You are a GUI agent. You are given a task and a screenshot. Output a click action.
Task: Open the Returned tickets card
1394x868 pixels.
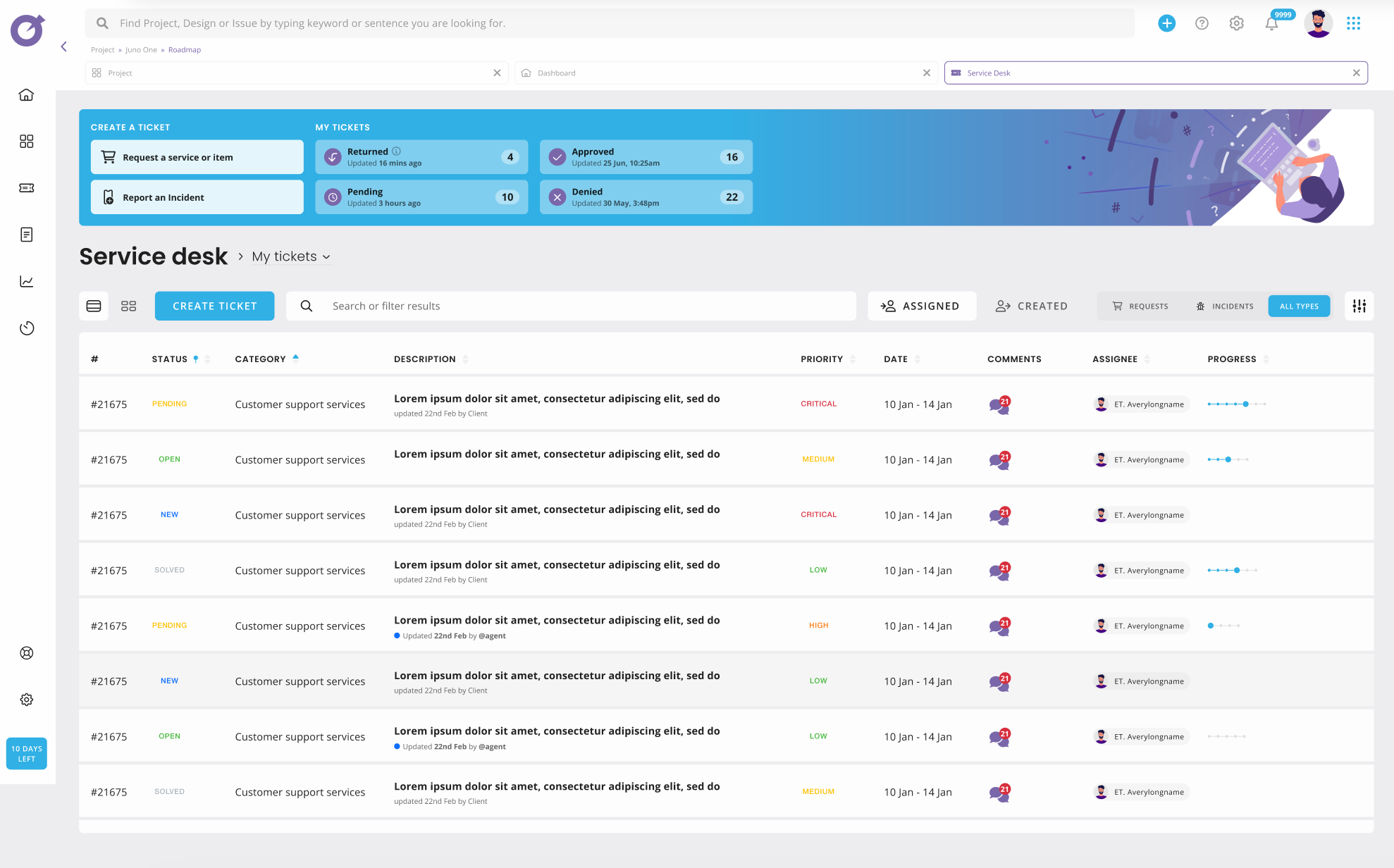(x=421, y=157)
